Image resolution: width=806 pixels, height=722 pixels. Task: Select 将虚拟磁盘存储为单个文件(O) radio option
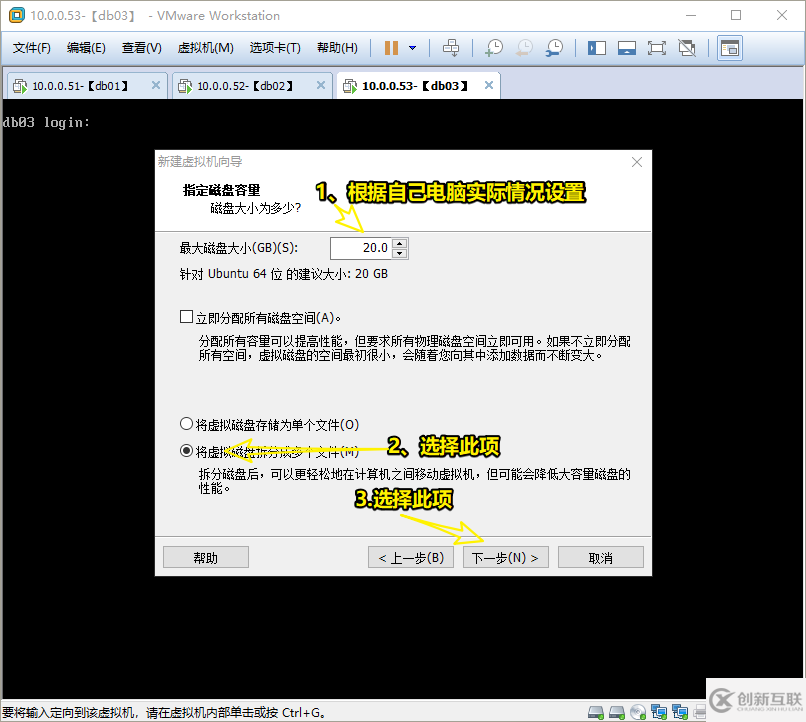pyautogui.click(x=186, y=424)
